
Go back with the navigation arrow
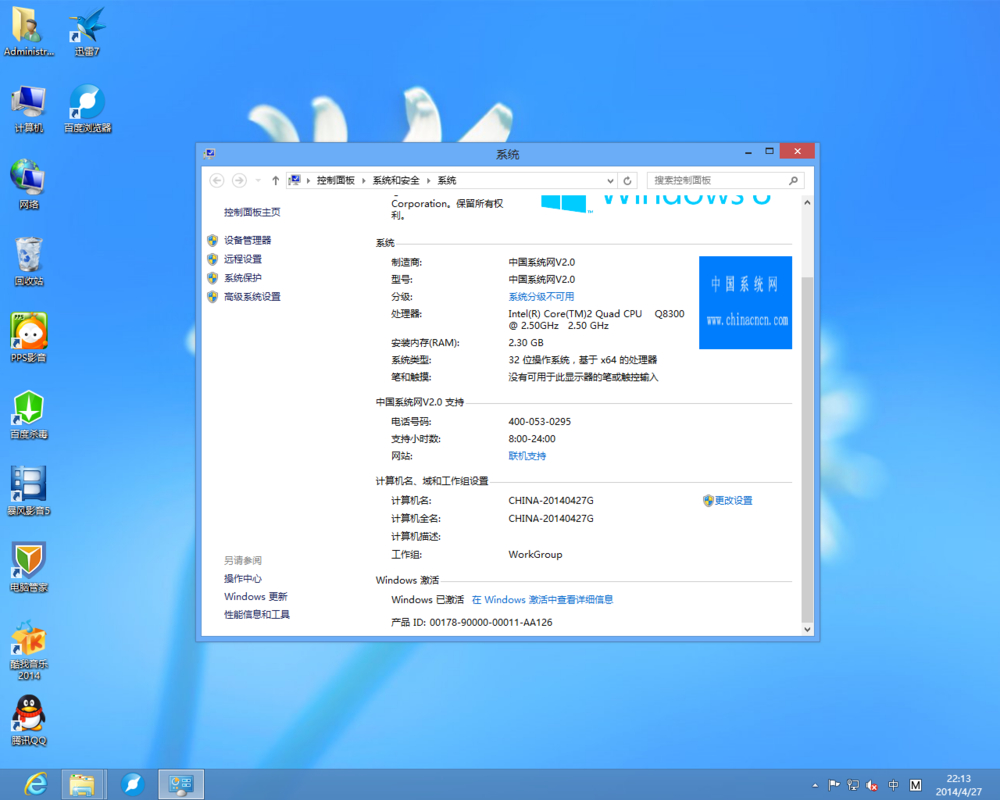point(217,181)
